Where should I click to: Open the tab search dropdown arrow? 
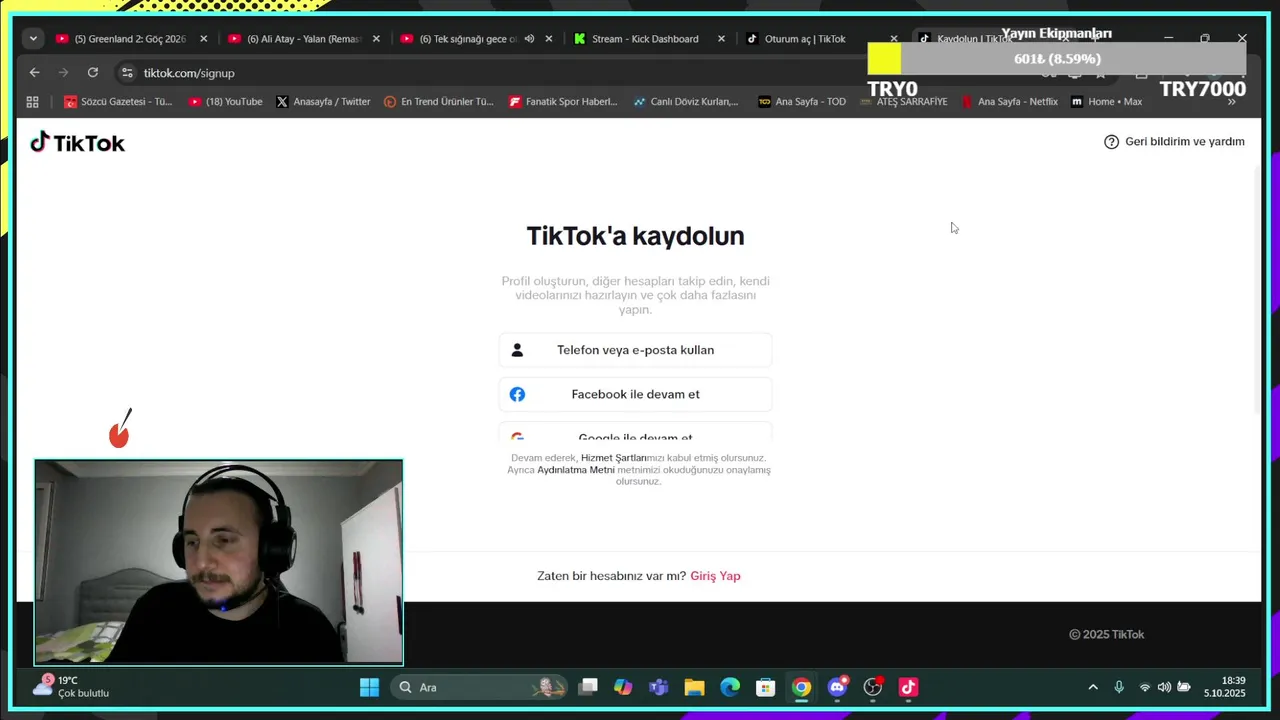tap(33, 39)
